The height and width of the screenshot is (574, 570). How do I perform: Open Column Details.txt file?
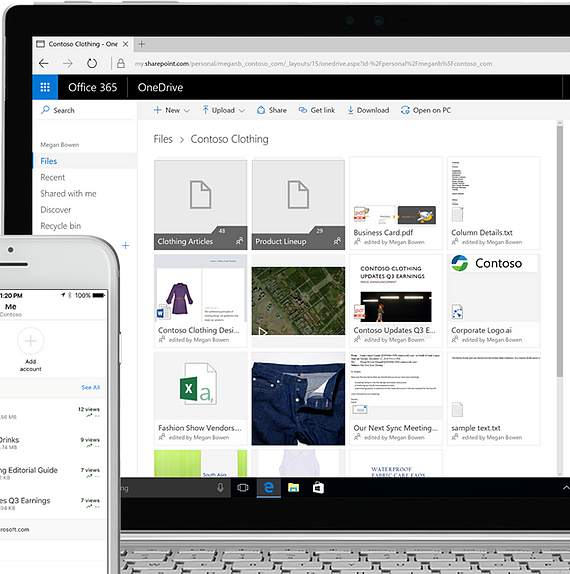[x=493, y=204]
